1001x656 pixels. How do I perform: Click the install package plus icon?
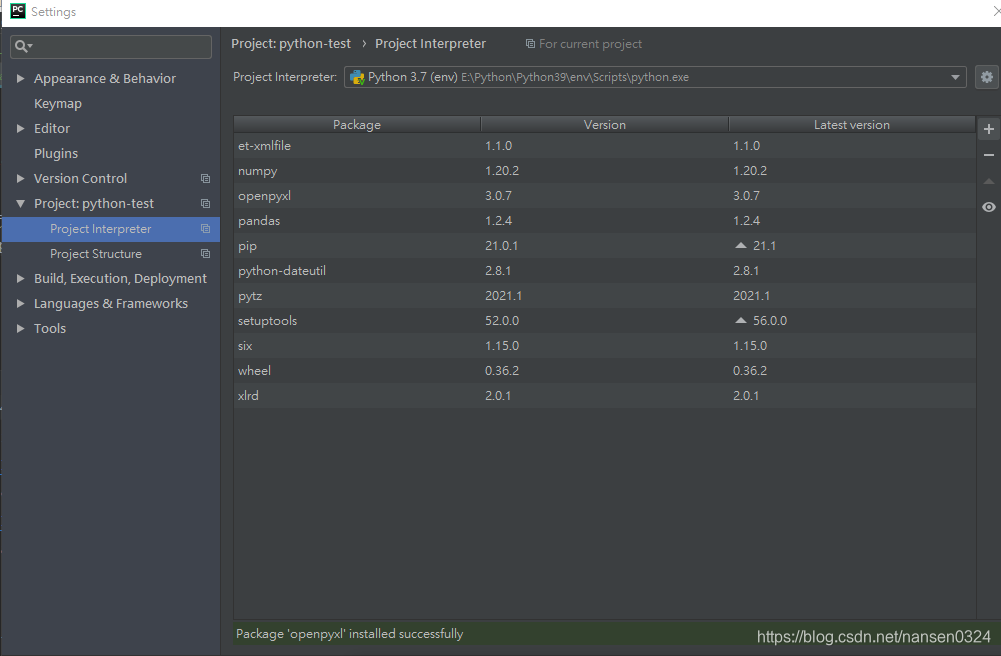point(988,129)
